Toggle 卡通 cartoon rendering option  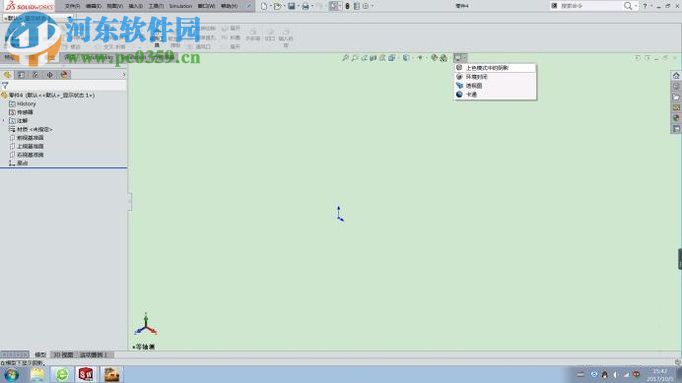coord(495,94)
